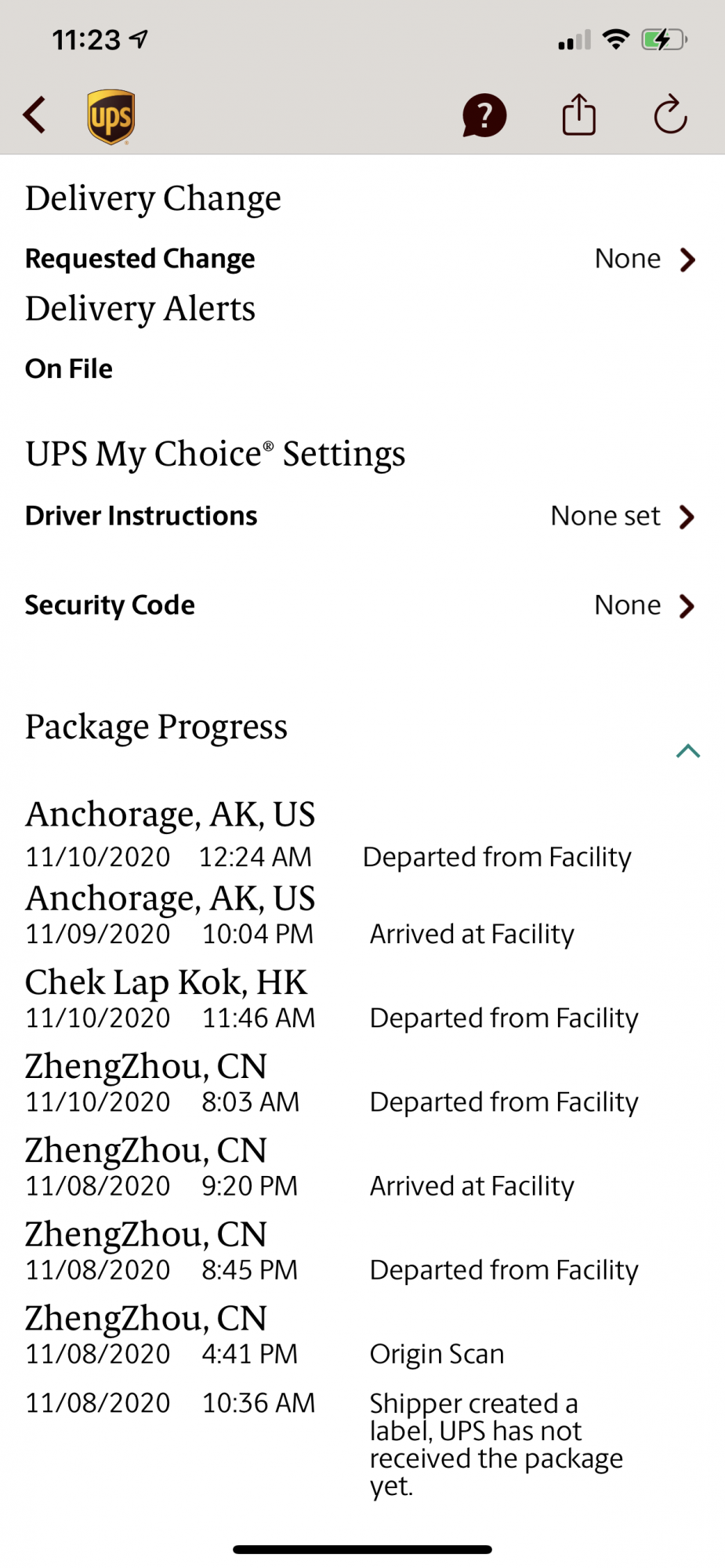This screenshot has height=1568, width=725.
Task: Open Requested Change chevron
Action: pos(687,260)
